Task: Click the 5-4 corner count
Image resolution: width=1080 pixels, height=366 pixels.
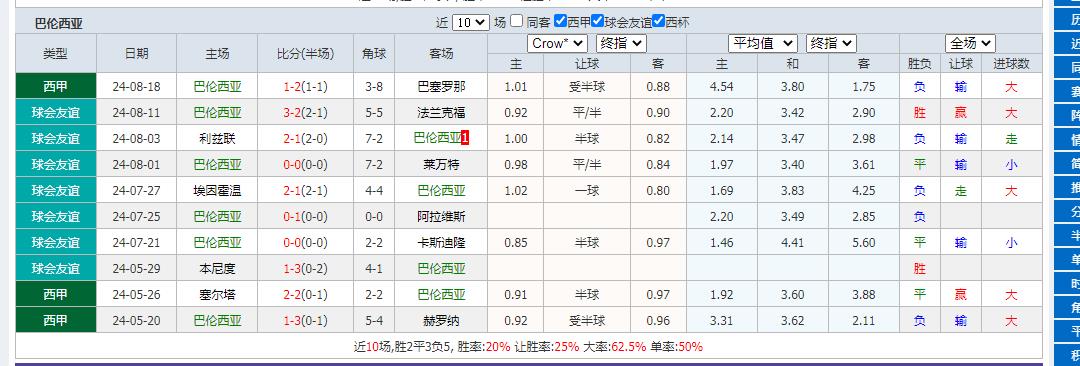Action: click(374, 321)
